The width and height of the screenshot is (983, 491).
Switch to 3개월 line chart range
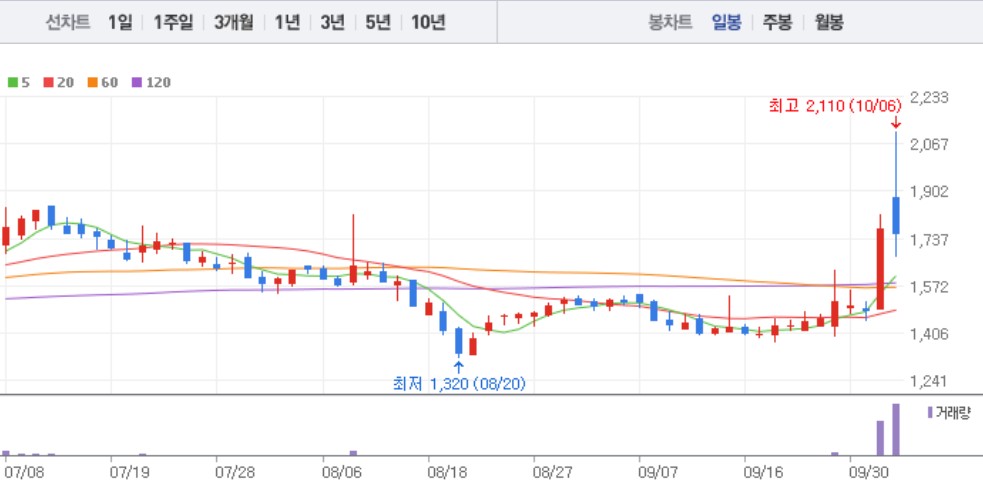pos(233,23)
